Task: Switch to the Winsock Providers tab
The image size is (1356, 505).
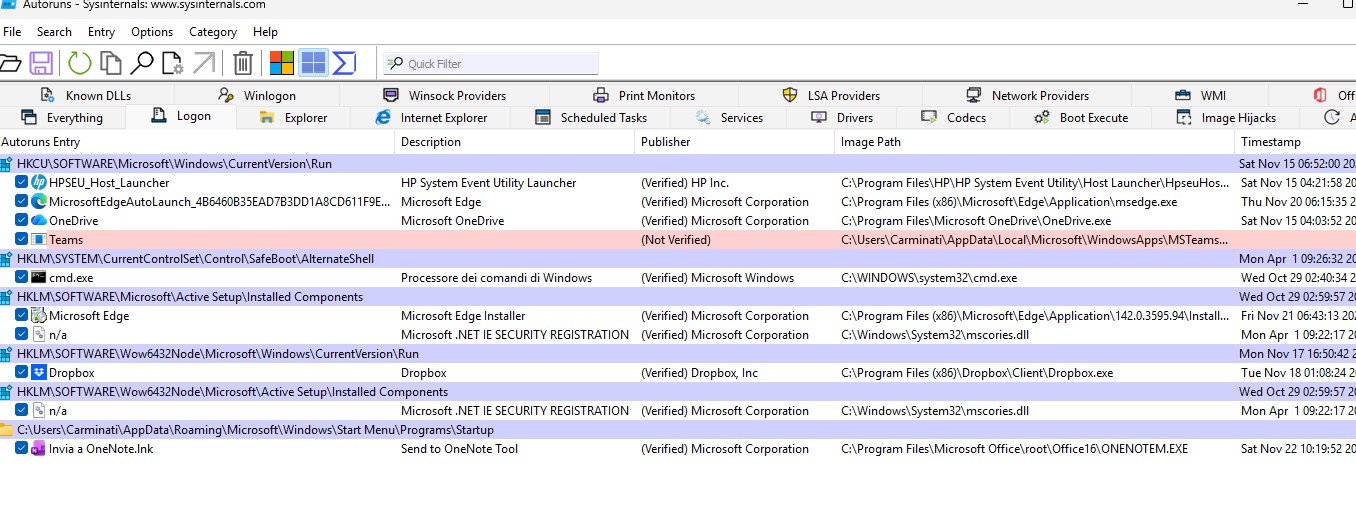Action: [x=444, y=96]
